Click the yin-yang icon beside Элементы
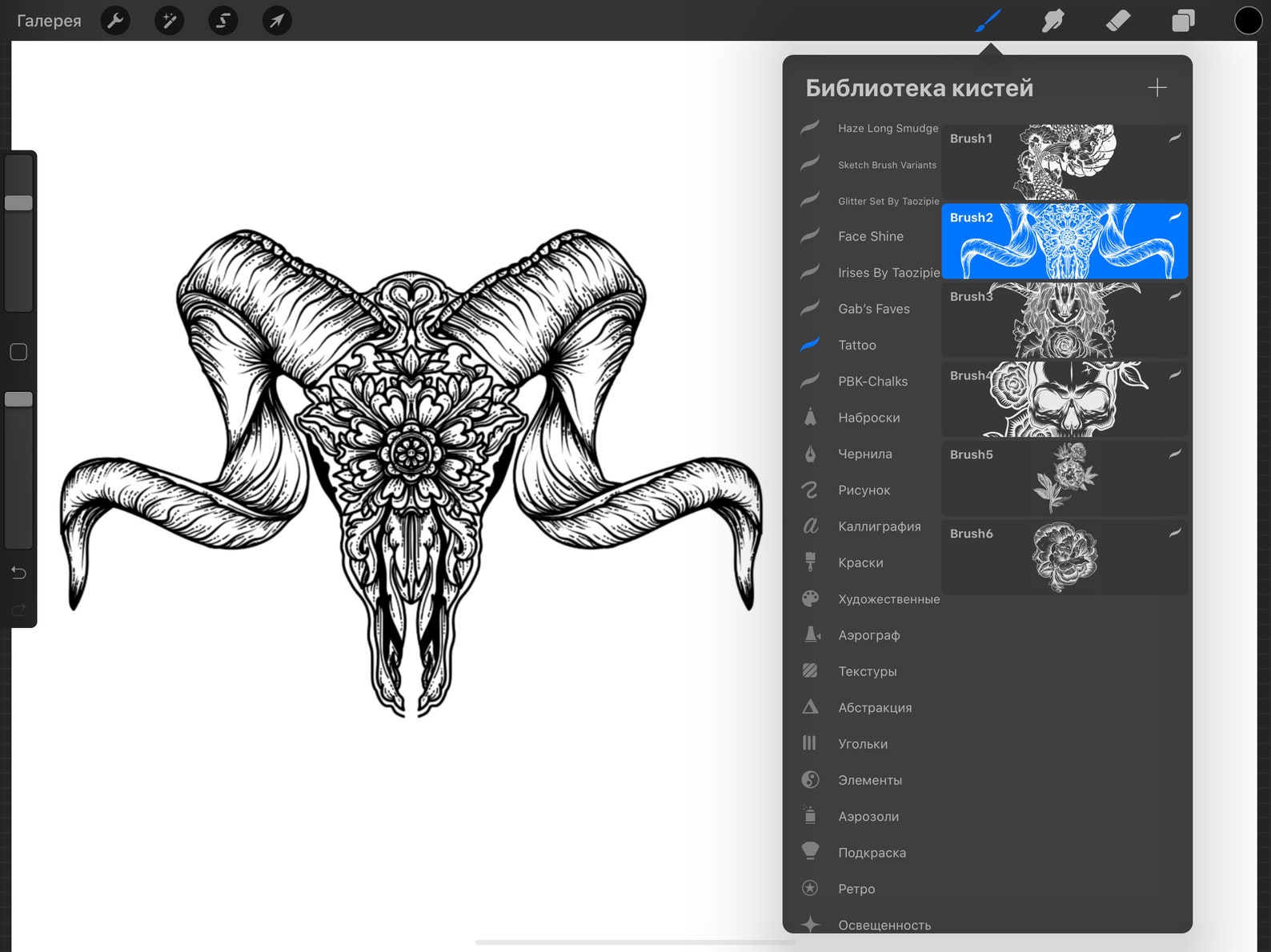 click(811, 780)
